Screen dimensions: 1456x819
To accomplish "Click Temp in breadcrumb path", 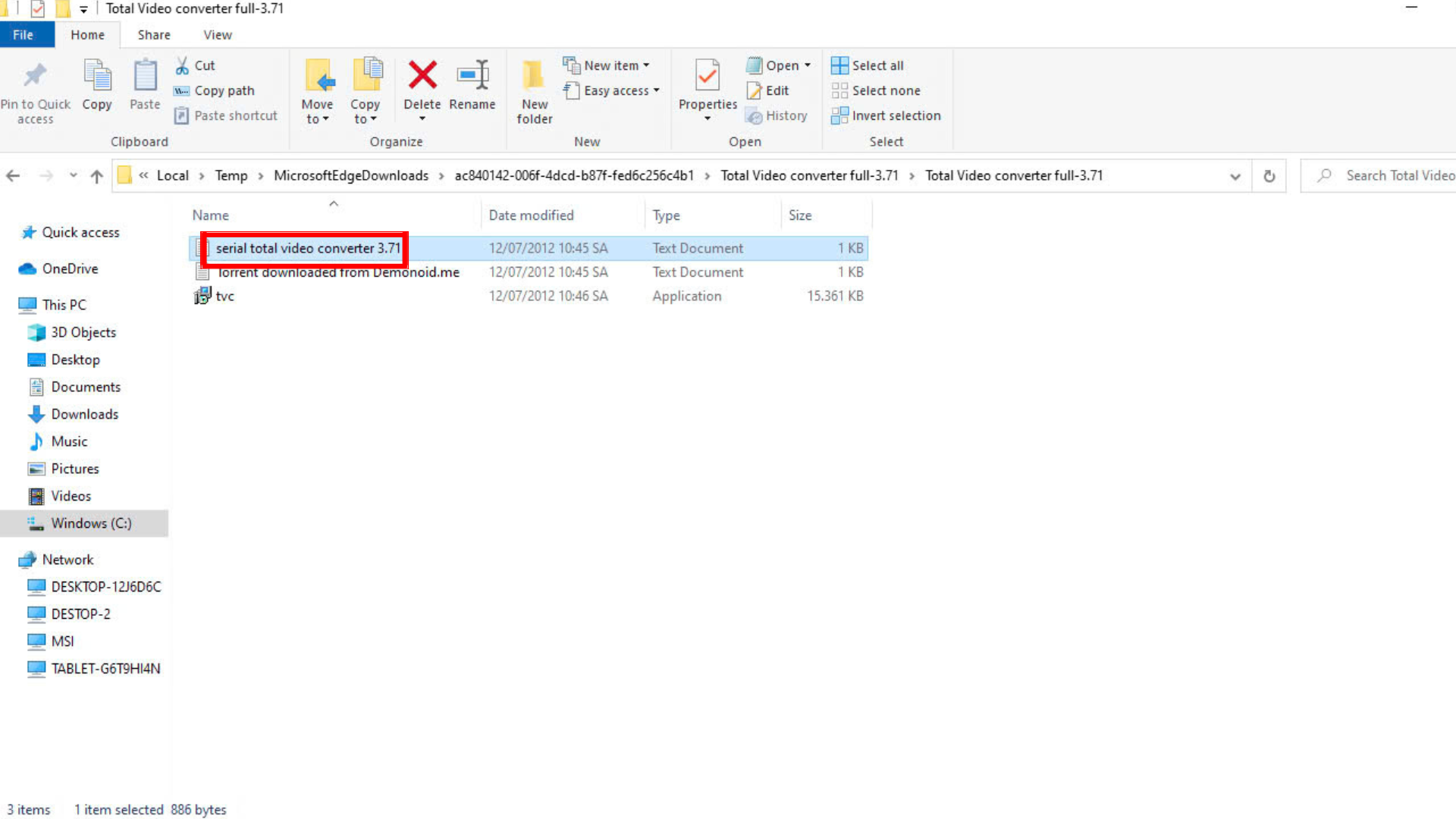I will click(x=231, y=176).
